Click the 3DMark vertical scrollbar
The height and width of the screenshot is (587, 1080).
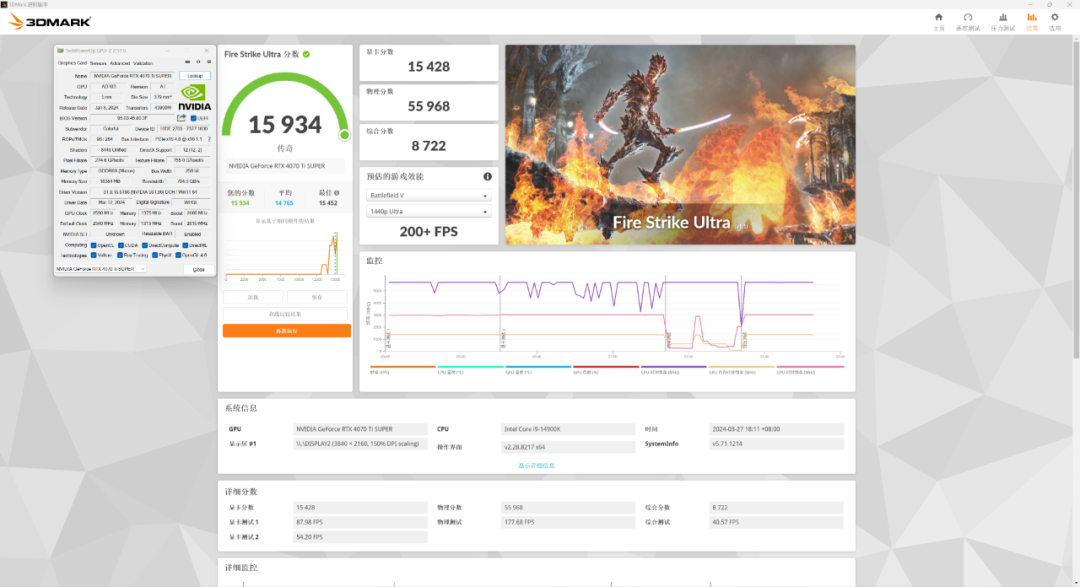(1076, 200)
